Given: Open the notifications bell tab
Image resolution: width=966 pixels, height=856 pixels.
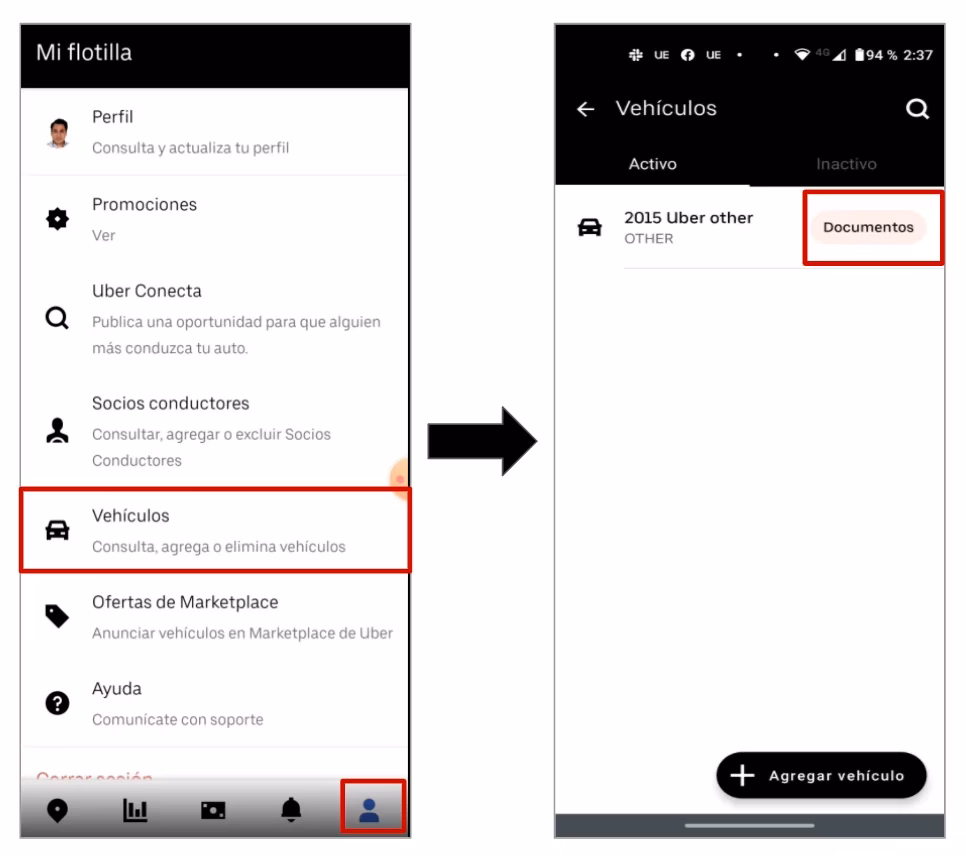Looking at the screenshot, I should 291,810.
